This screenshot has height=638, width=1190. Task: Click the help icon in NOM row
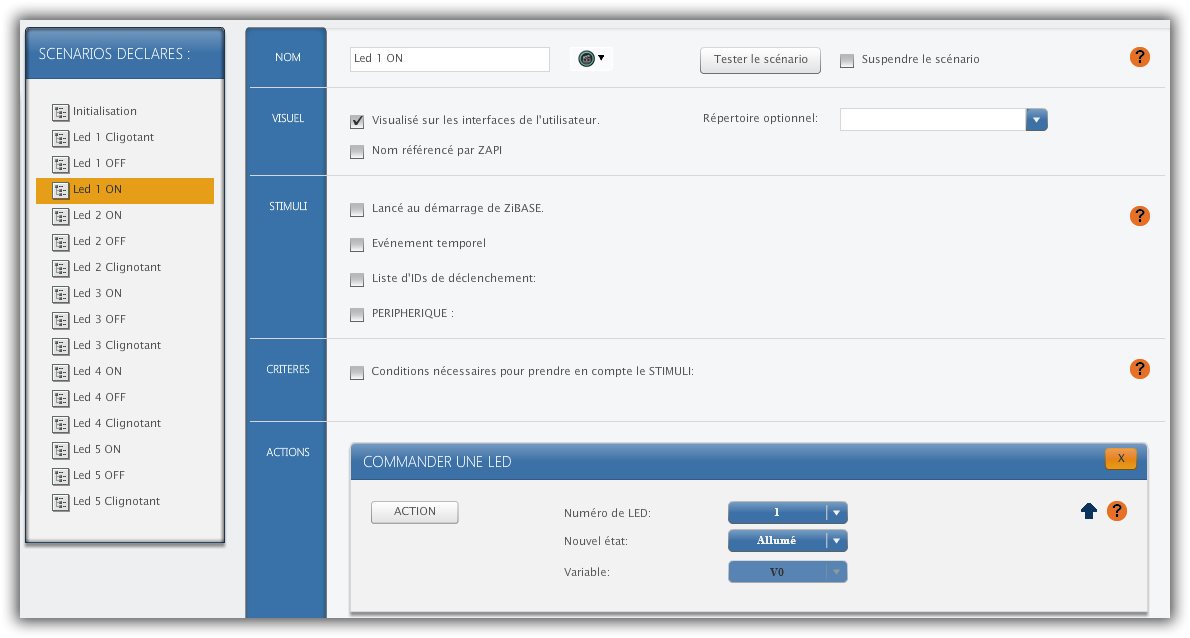click(x=1139, y=57)
